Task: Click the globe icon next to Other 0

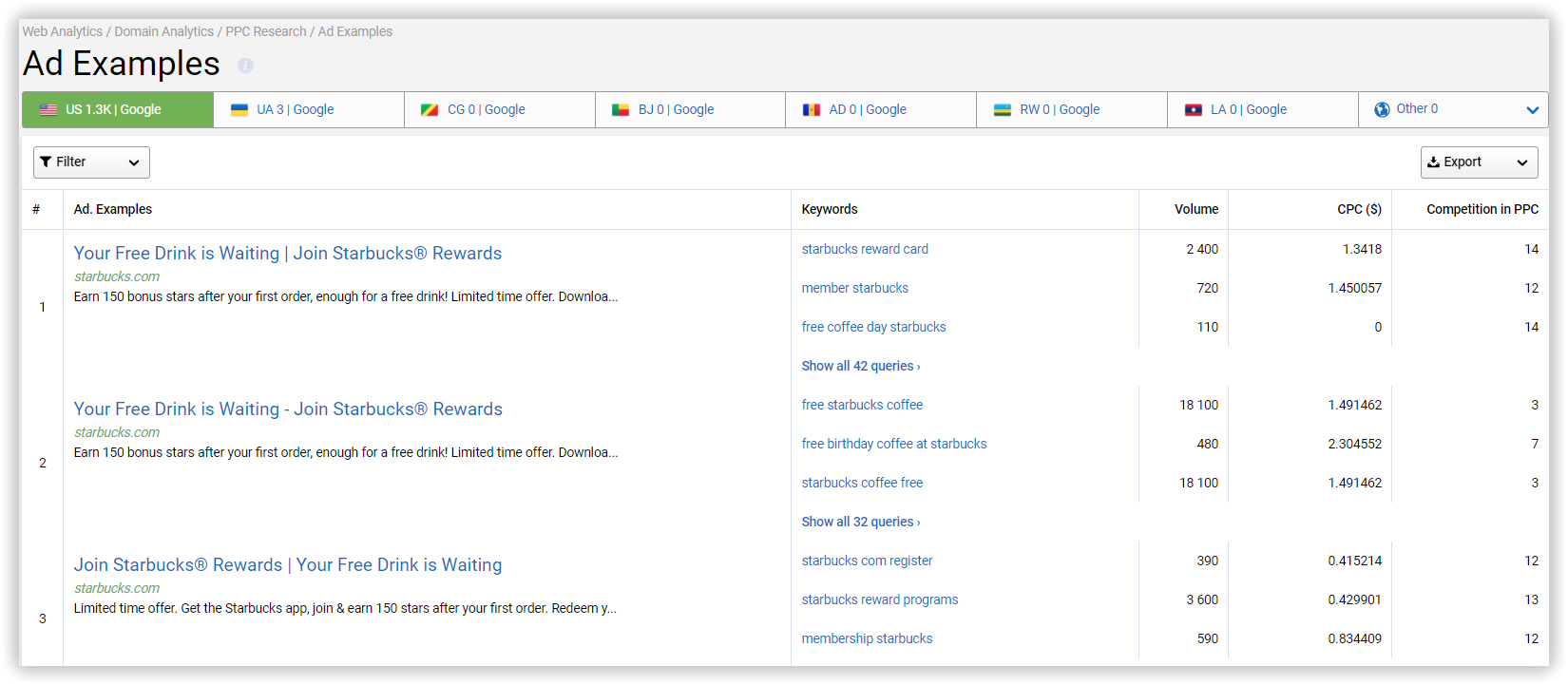Action: click(x=1382, y=110)
